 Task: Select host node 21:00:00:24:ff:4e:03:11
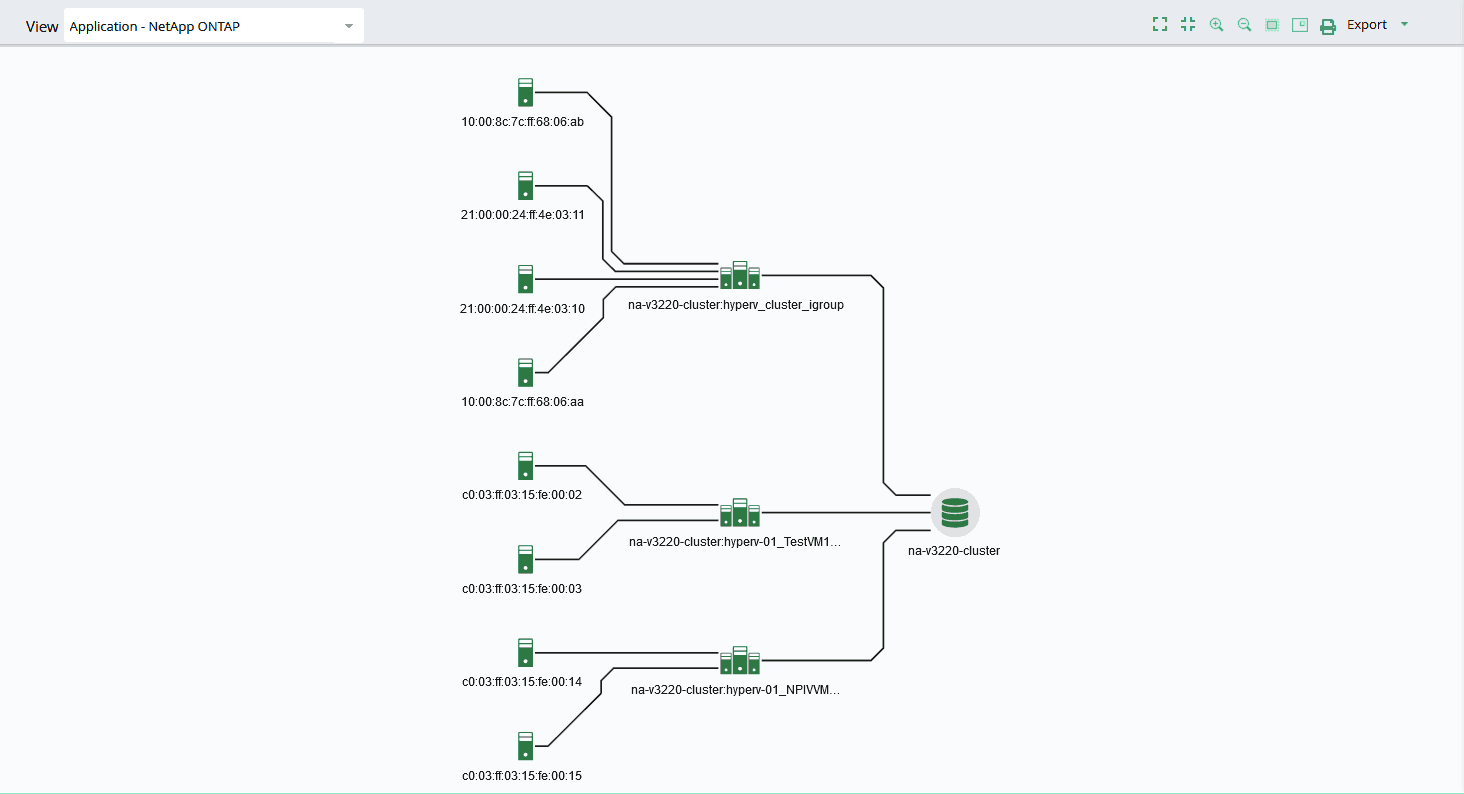tap(525, 185)
